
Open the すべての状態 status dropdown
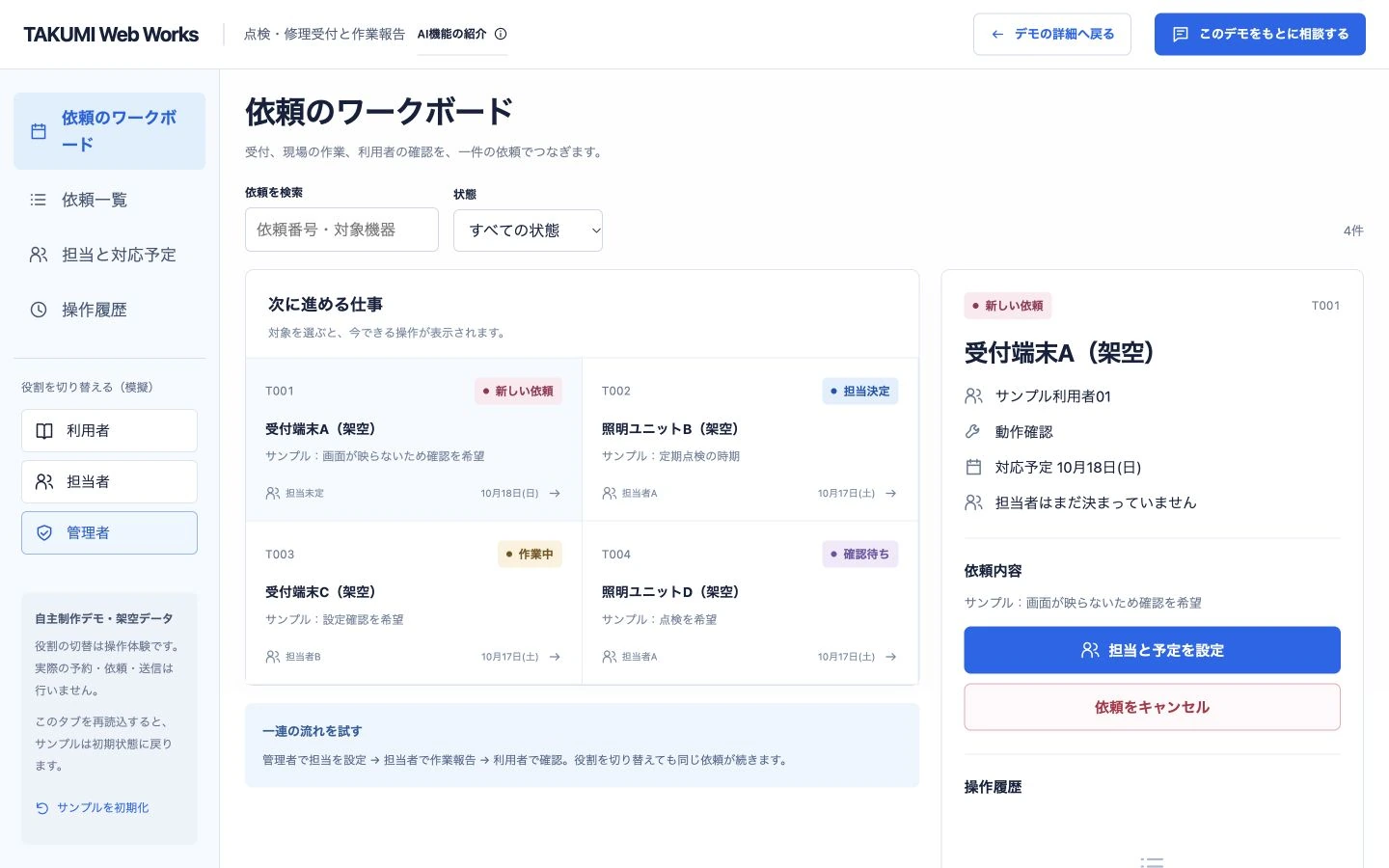[x=528, y=231]
